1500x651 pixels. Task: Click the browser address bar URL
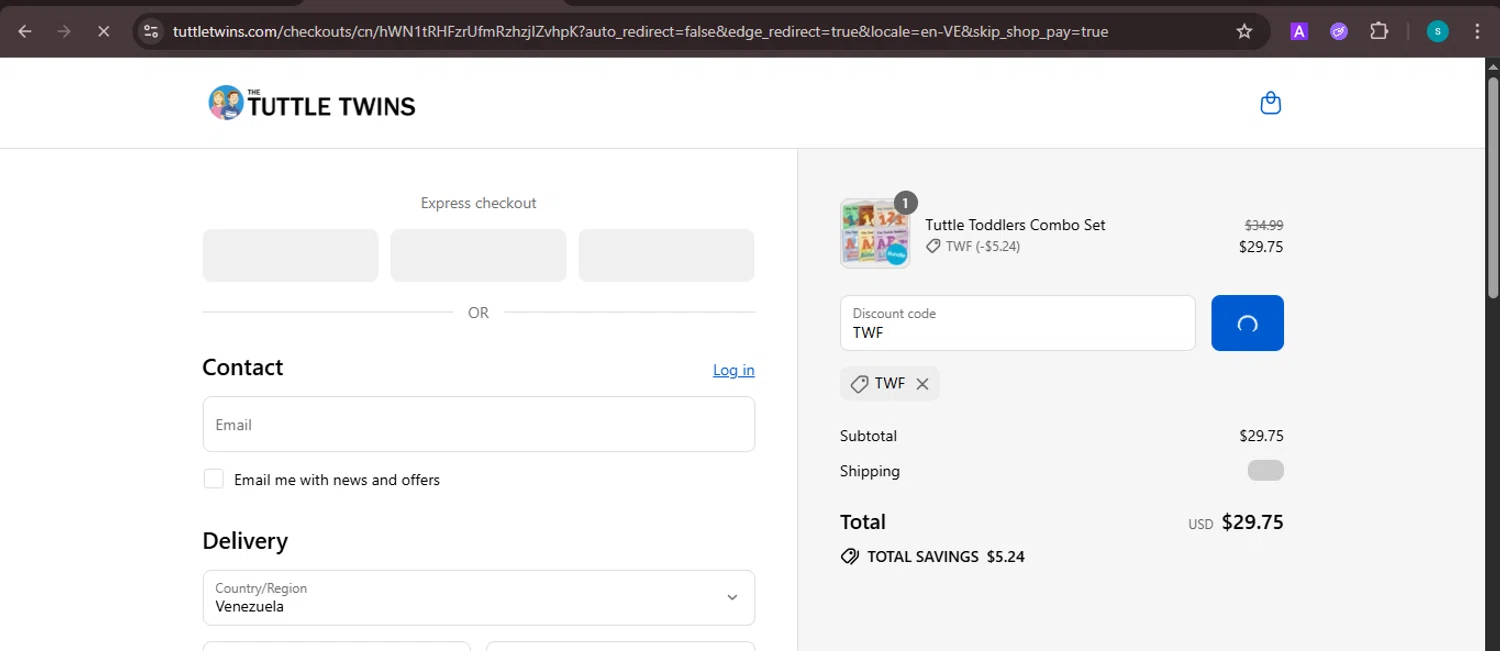[x=640, y=31]
